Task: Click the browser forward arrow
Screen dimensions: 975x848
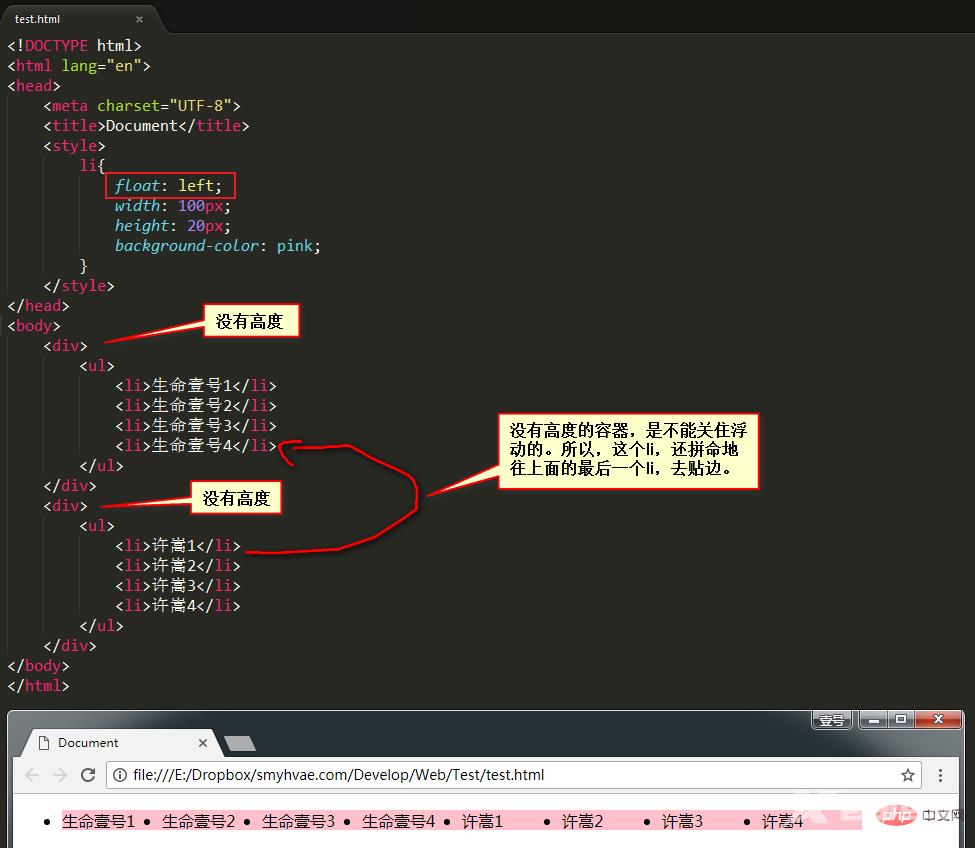Action: pos(60,775)
